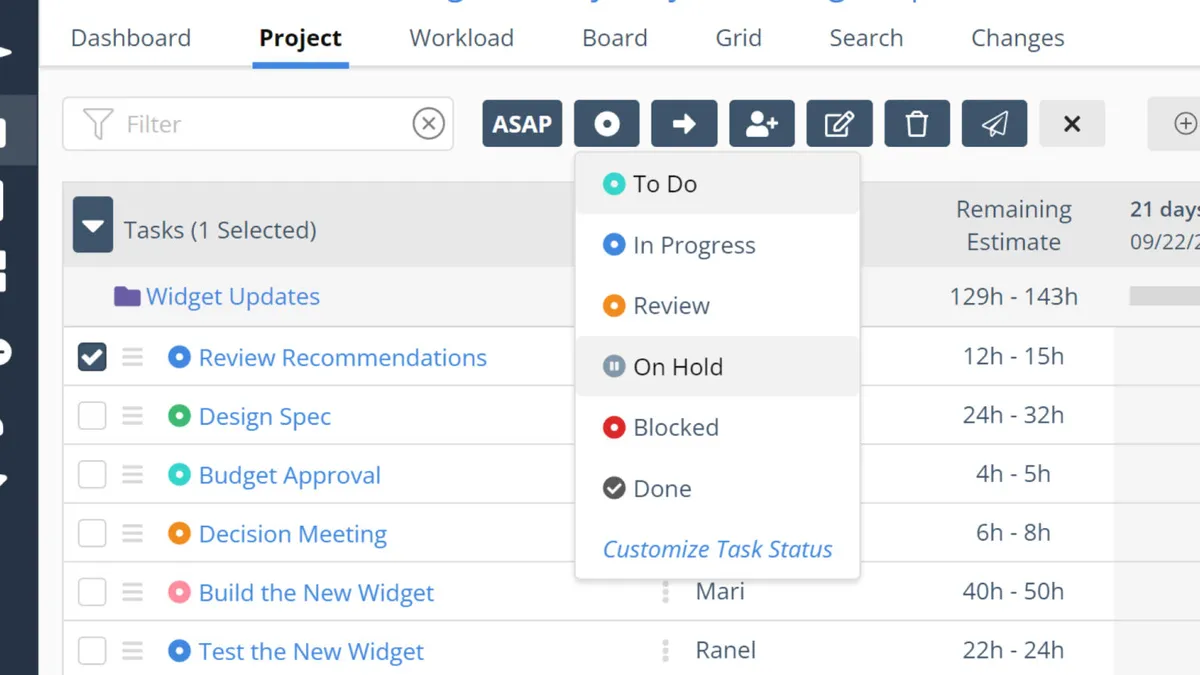Click the ASAP priority button
Image resolution: width=1200 pixels, height=675 pixels.
[x=522, y=124]
